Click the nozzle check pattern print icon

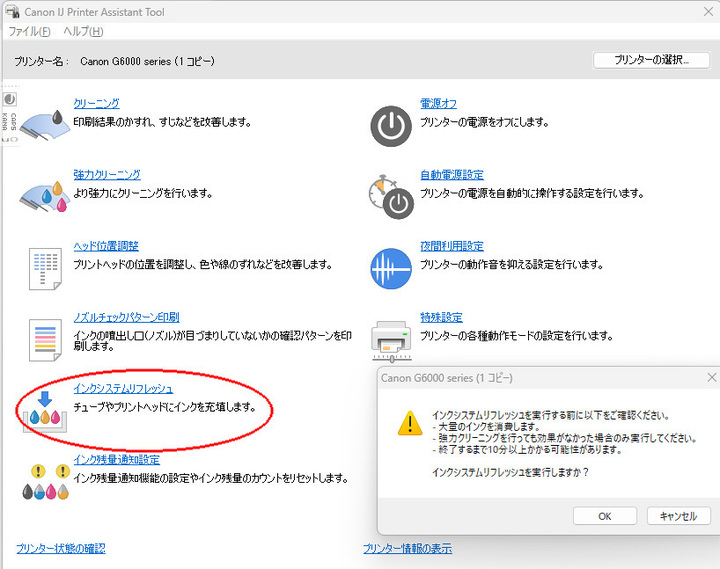[x=45, y=340]
